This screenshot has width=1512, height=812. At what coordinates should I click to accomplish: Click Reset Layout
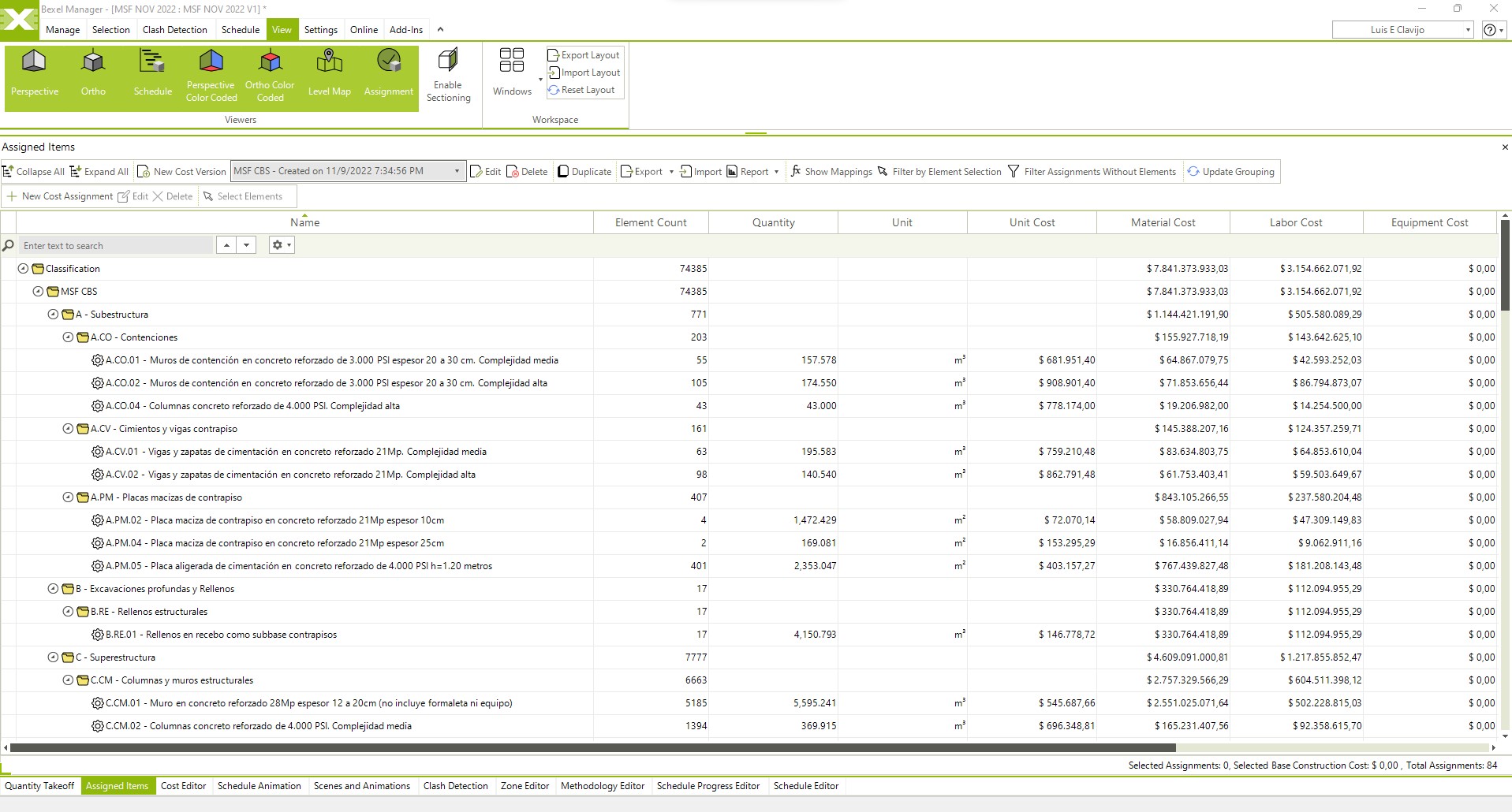(582, 90)
